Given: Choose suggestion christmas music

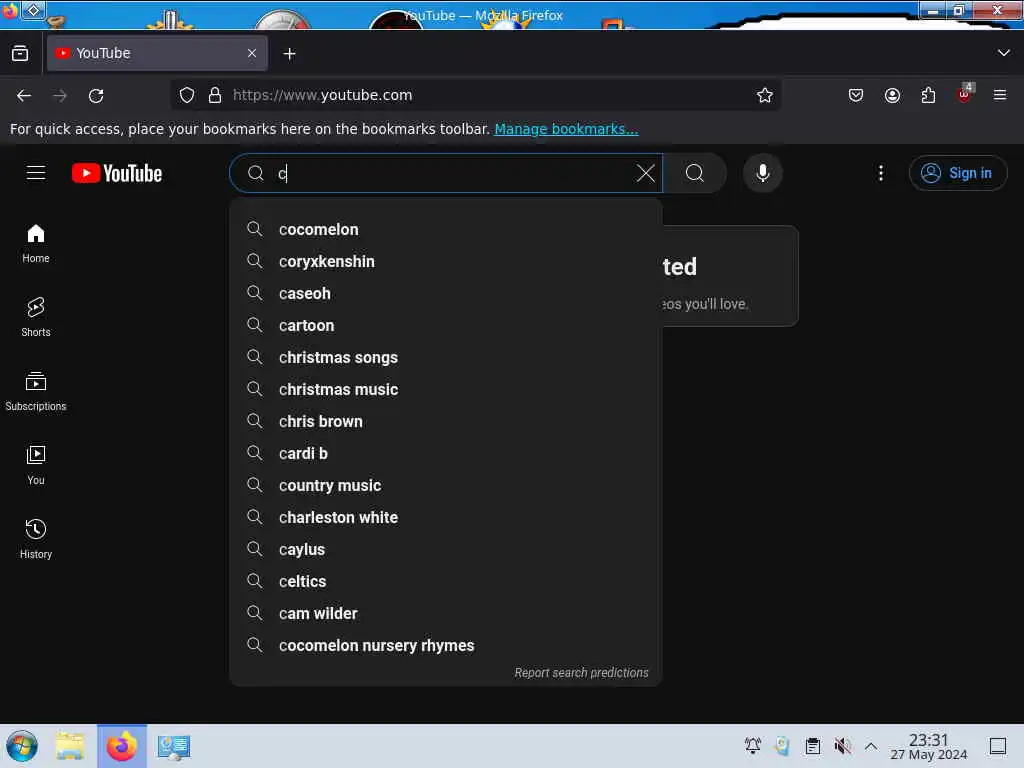Looking at the screenshot, I should pos(446,389).
